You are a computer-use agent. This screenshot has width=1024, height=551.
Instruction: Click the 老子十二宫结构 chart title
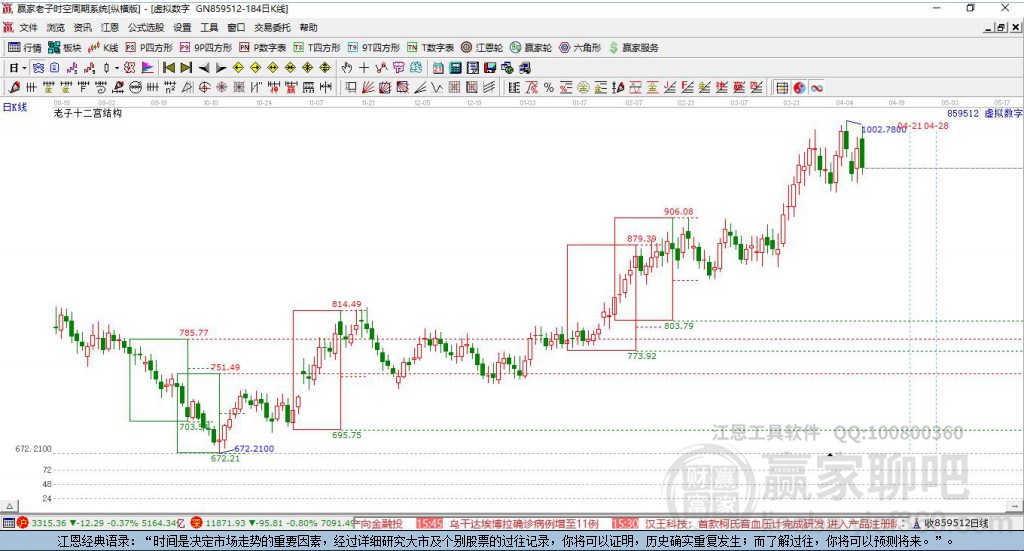88,113
